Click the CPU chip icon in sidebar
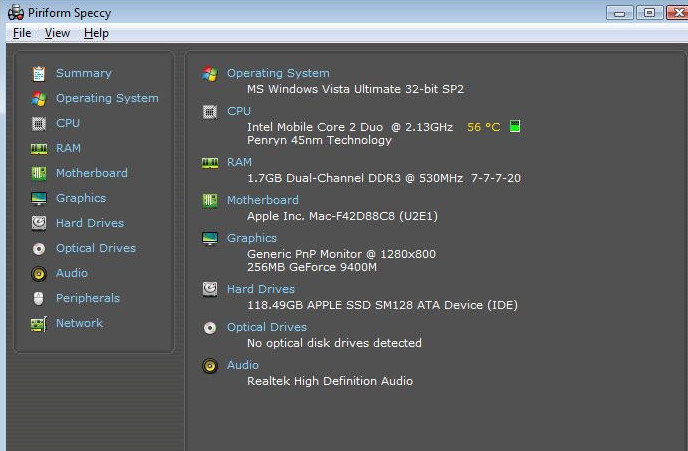The width and height of the screenshot is (688, 451). point(39,124)
